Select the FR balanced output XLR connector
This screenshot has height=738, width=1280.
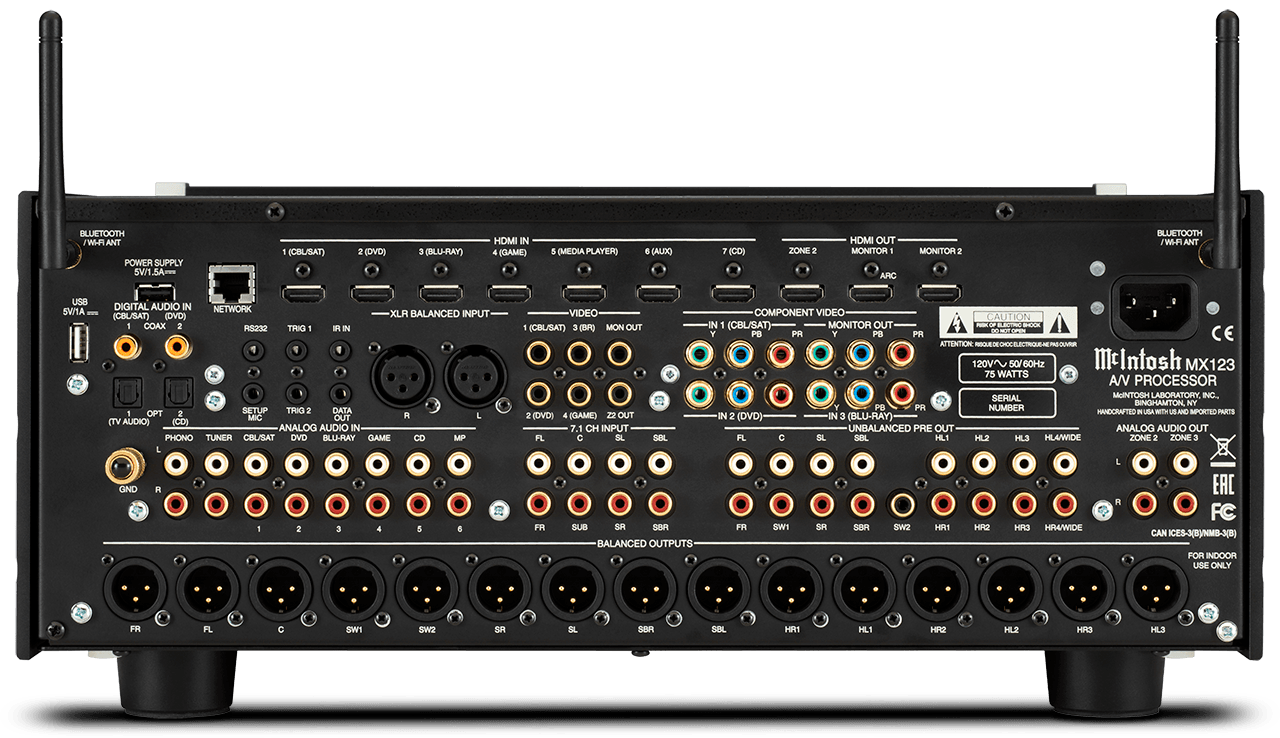coord(134,589)
